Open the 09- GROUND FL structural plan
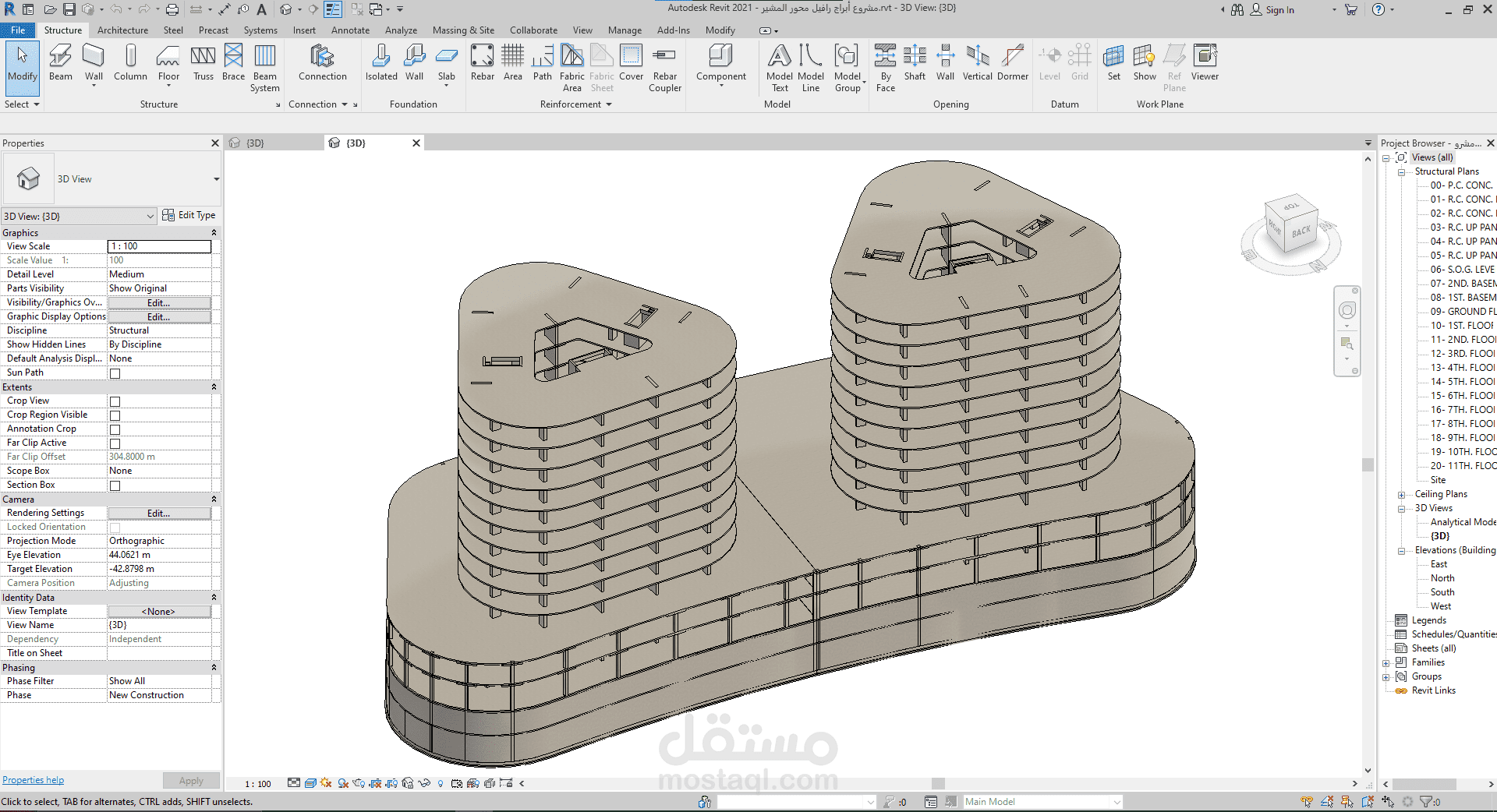Screen dimensions: 1497x812 tap(1463, 312)
